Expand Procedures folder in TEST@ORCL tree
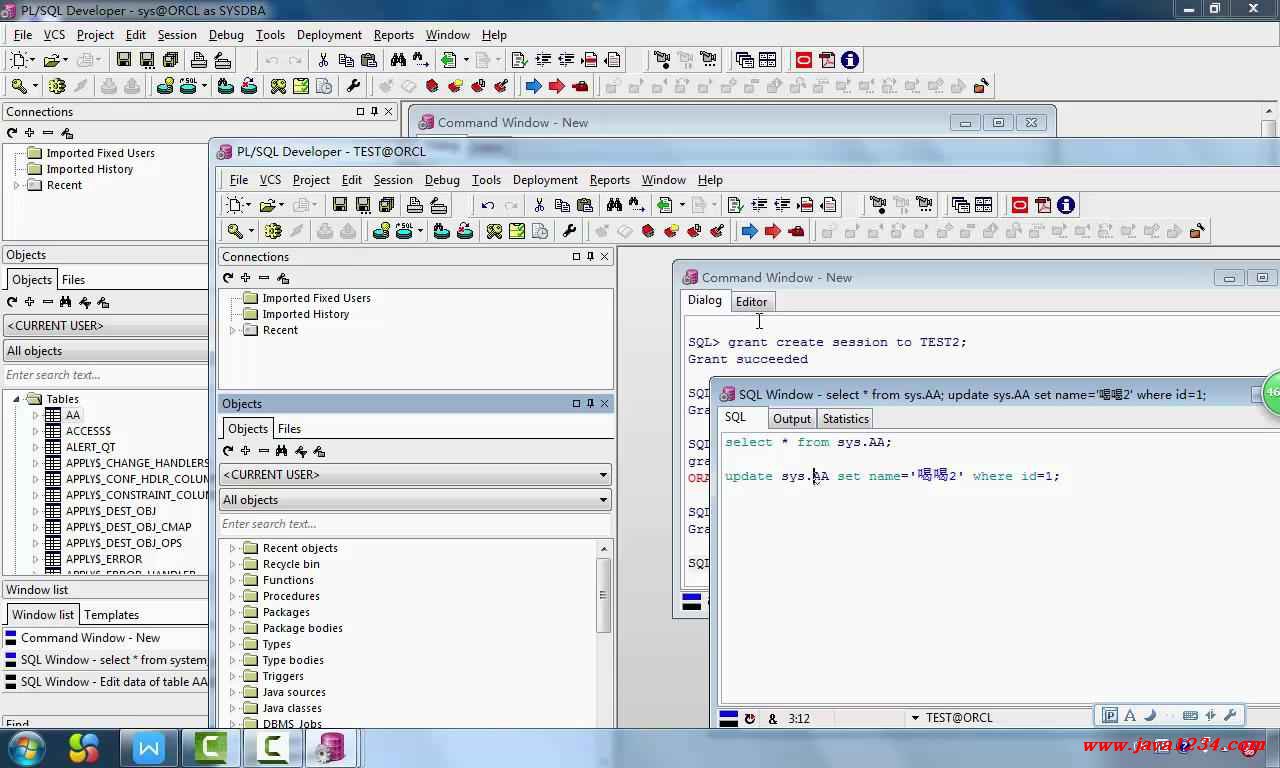Screen dimensions: 1280x768 click(x=233, y=596)
